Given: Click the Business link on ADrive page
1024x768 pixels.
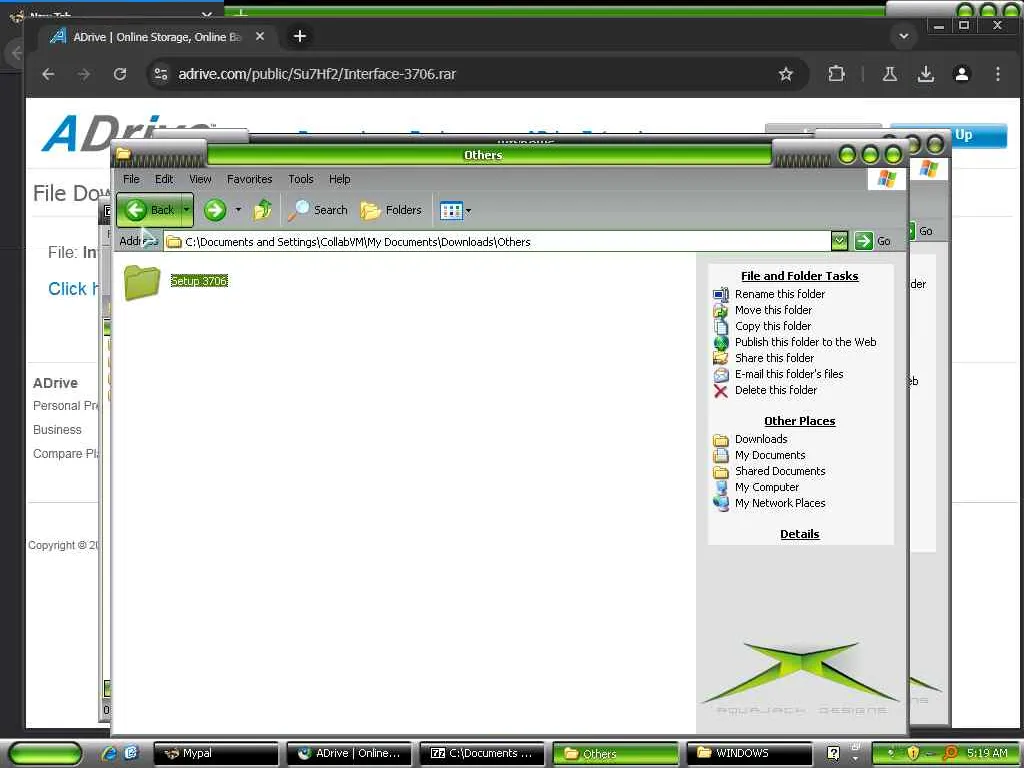Looking at the screenshot, I should click(57, 430).
